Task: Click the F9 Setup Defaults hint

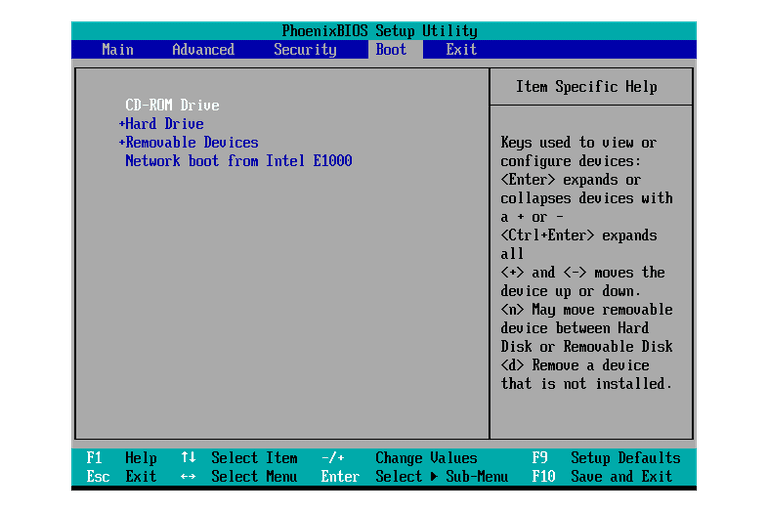Action: (x=606, y=458)
